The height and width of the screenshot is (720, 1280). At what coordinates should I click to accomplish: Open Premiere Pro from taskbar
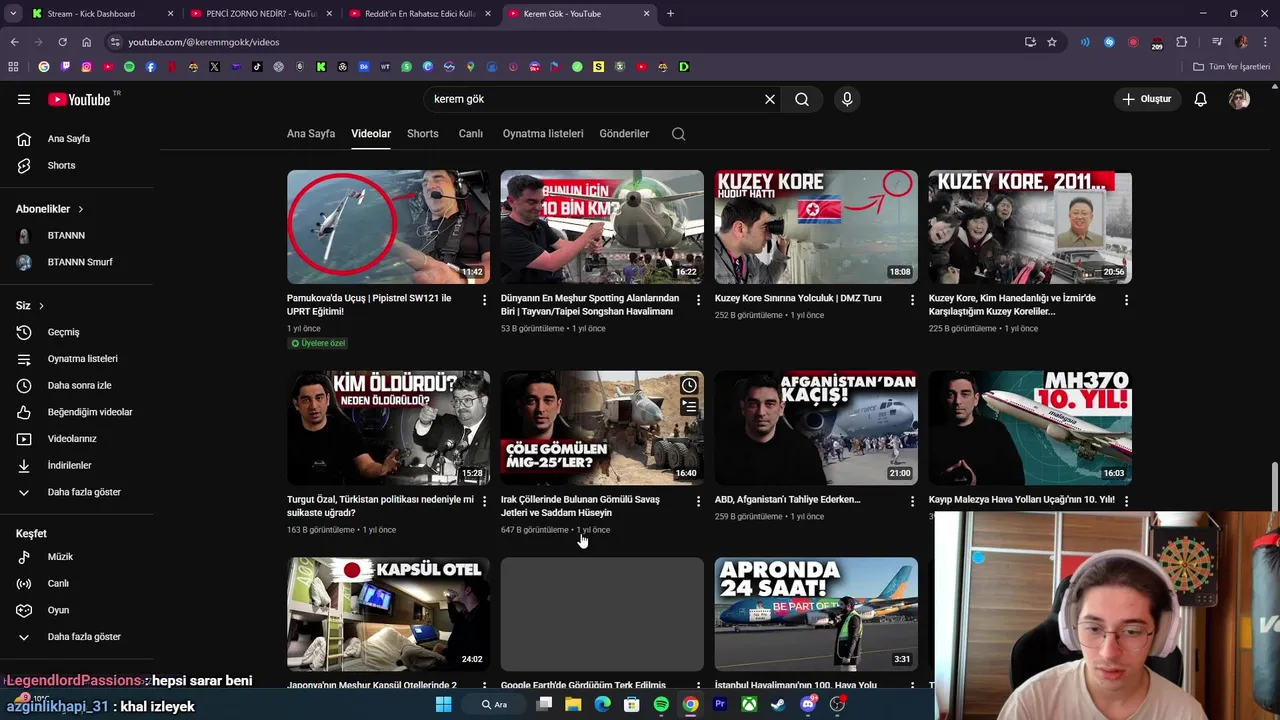coord(720,704)
